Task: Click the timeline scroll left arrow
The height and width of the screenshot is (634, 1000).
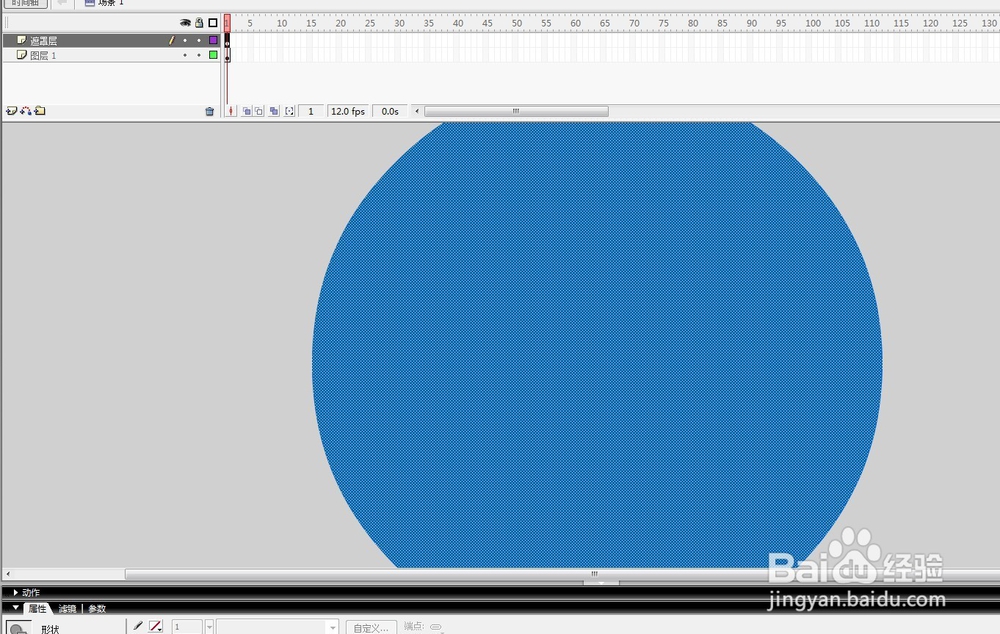Action: click(417, 111)
